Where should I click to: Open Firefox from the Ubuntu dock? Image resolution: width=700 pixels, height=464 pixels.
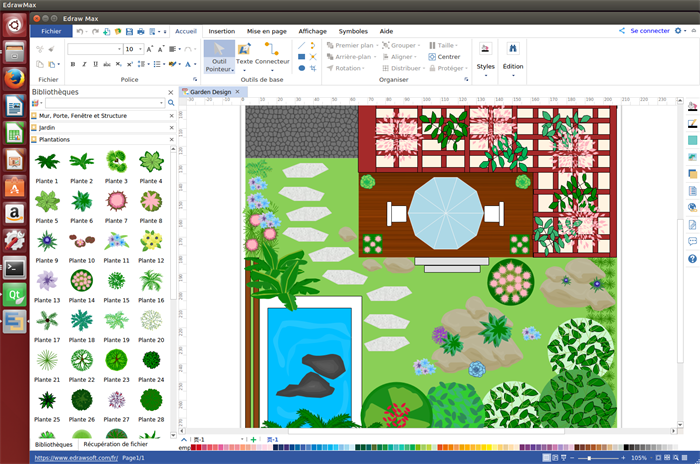[15, 77]
